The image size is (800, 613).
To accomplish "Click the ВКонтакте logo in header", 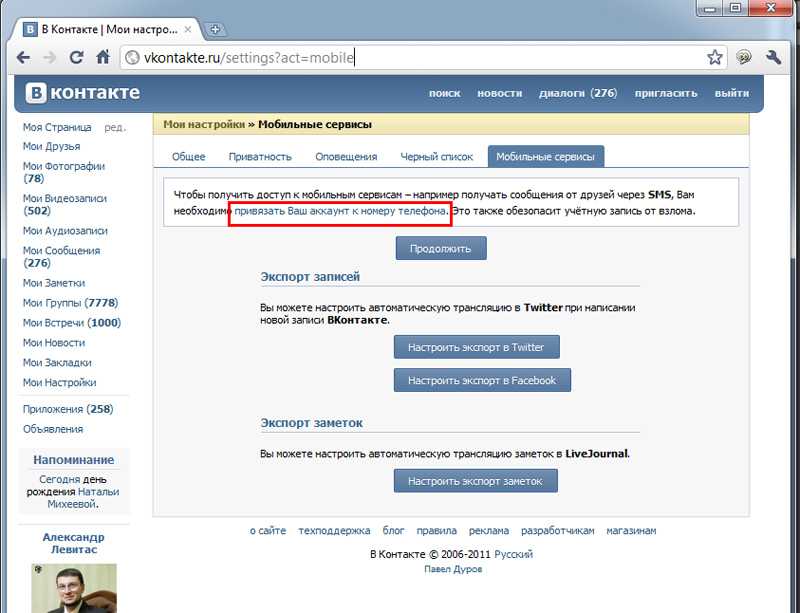I will 83,93.
